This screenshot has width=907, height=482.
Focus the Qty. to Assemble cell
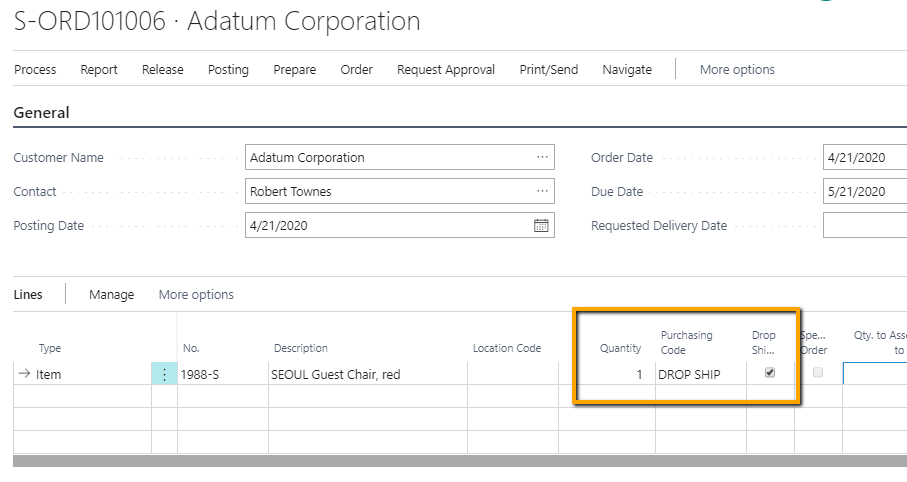pos(875,374)
